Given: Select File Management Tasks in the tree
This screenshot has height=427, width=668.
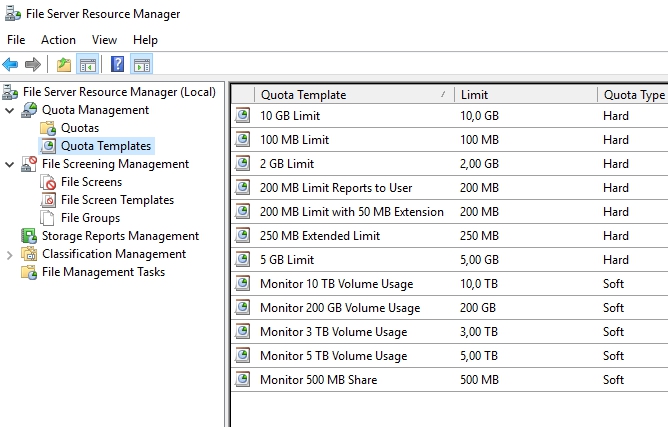Looking at the screenshot, I should click(x=104, y=272).
